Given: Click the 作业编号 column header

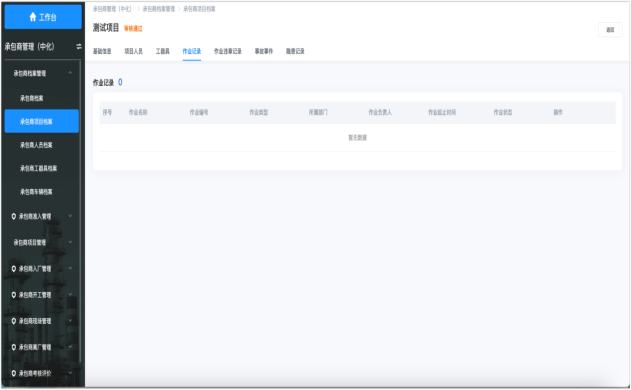Looking at the screenshot, I should click(x=199, y=112).
